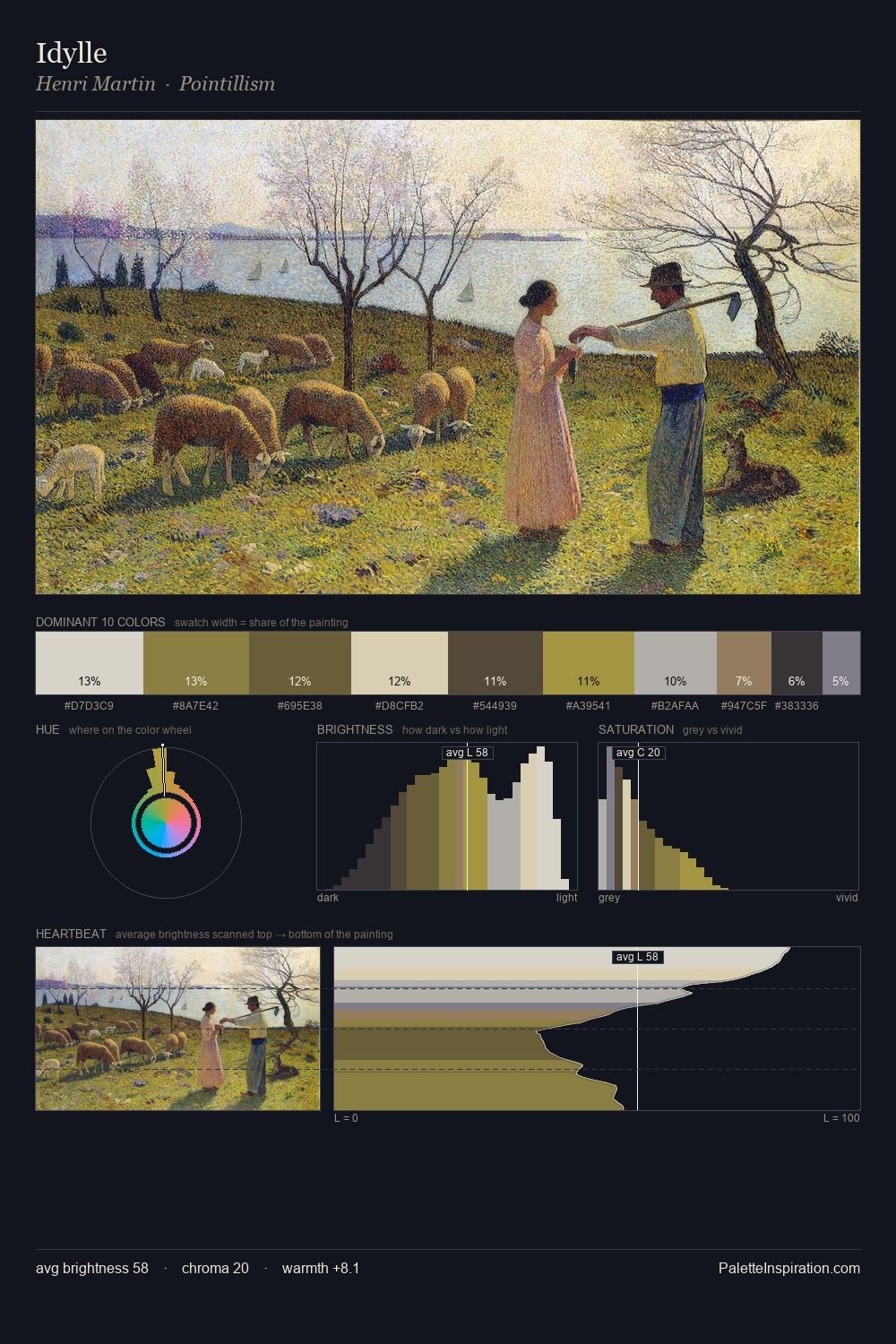Select the #8A7E42 olive swatch

pyautogui.click(x=196, y=663)
